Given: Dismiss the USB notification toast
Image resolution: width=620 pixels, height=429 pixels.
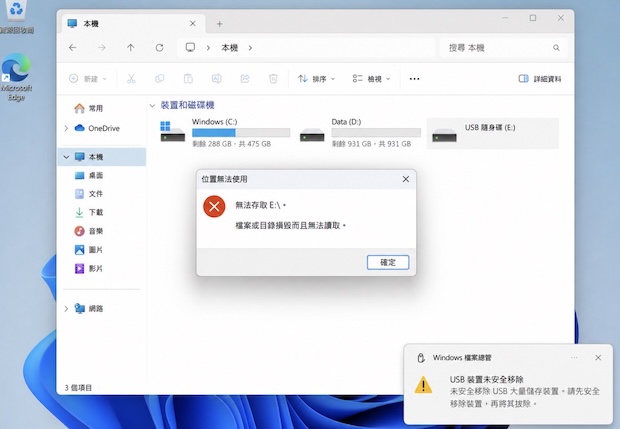Looking at the screenshot, I should pos(598,357).
